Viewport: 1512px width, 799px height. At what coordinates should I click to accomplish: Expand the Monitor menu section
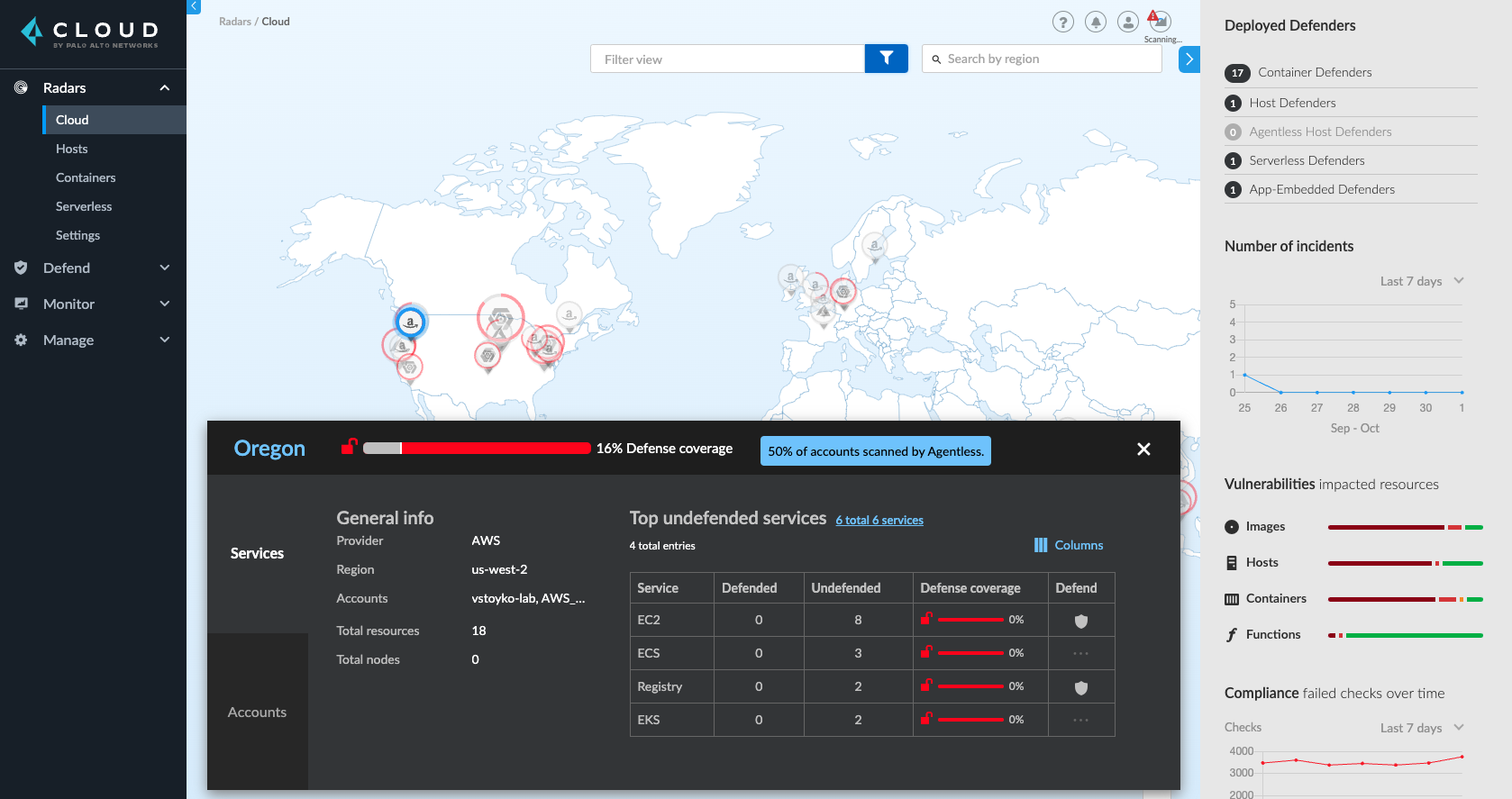point(165,304)
